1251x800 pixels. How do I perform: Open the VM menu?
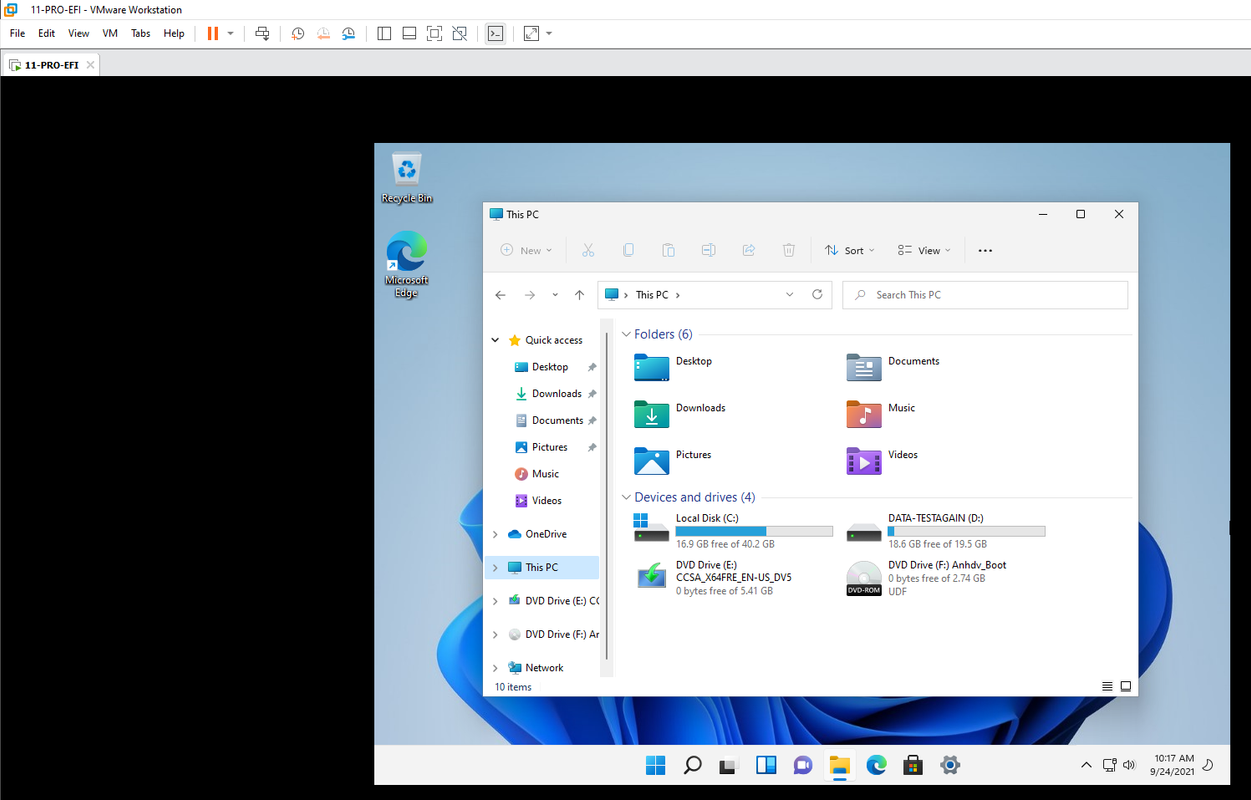click(x=110, y=33)
